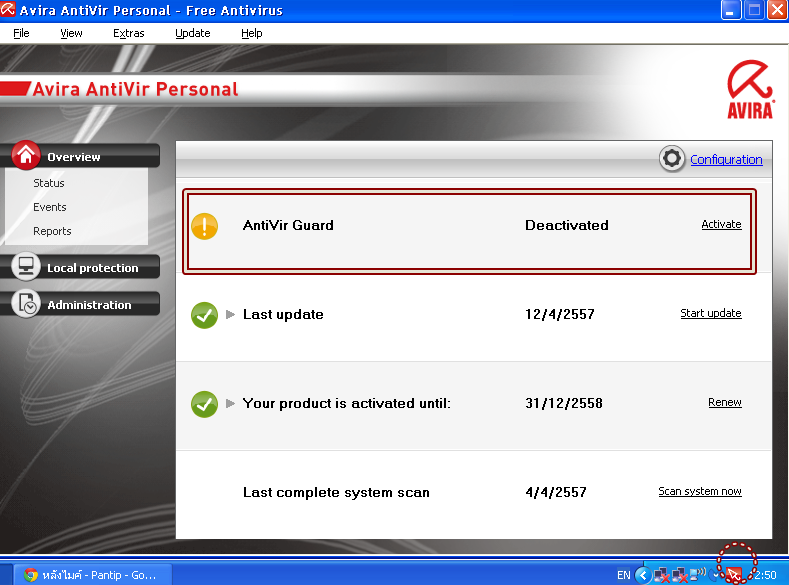
Task: Click the red Overview home icon
Action: (x=26, y=155)
